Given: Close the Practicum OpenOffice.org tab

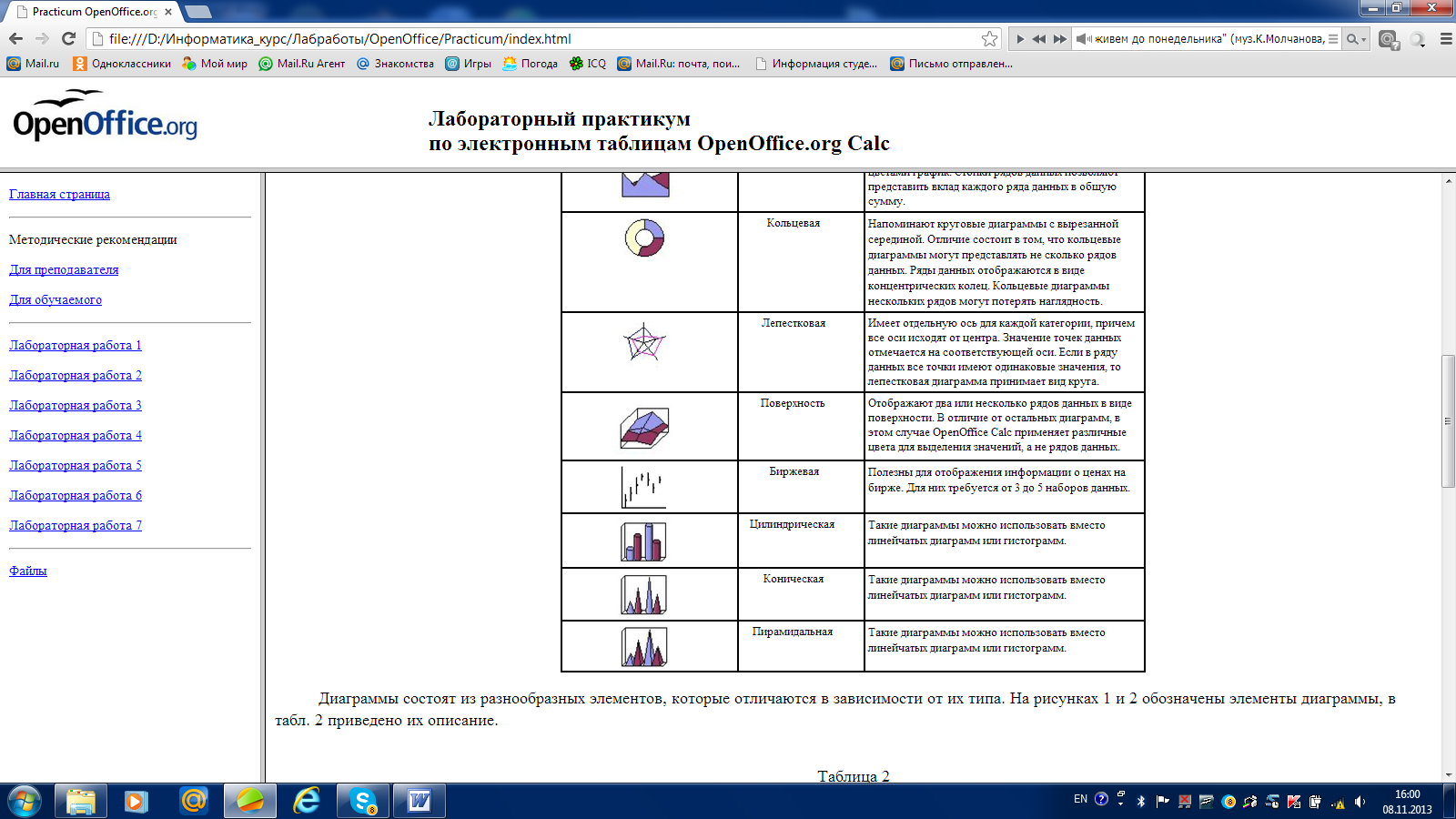Looking at the screenshot, I should click(x=168, y=12).
